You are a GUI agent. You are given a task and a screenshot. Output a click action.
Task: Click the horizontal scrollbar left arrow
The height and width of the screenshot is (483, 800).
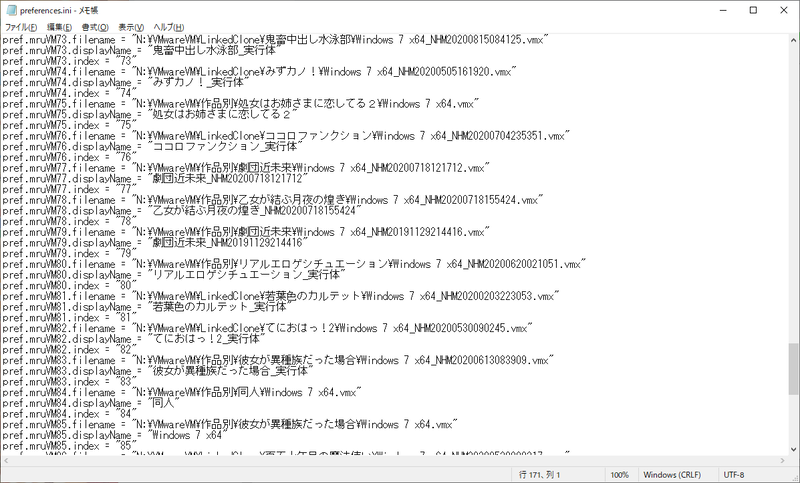pyautogui.click(x=6, y=461)
